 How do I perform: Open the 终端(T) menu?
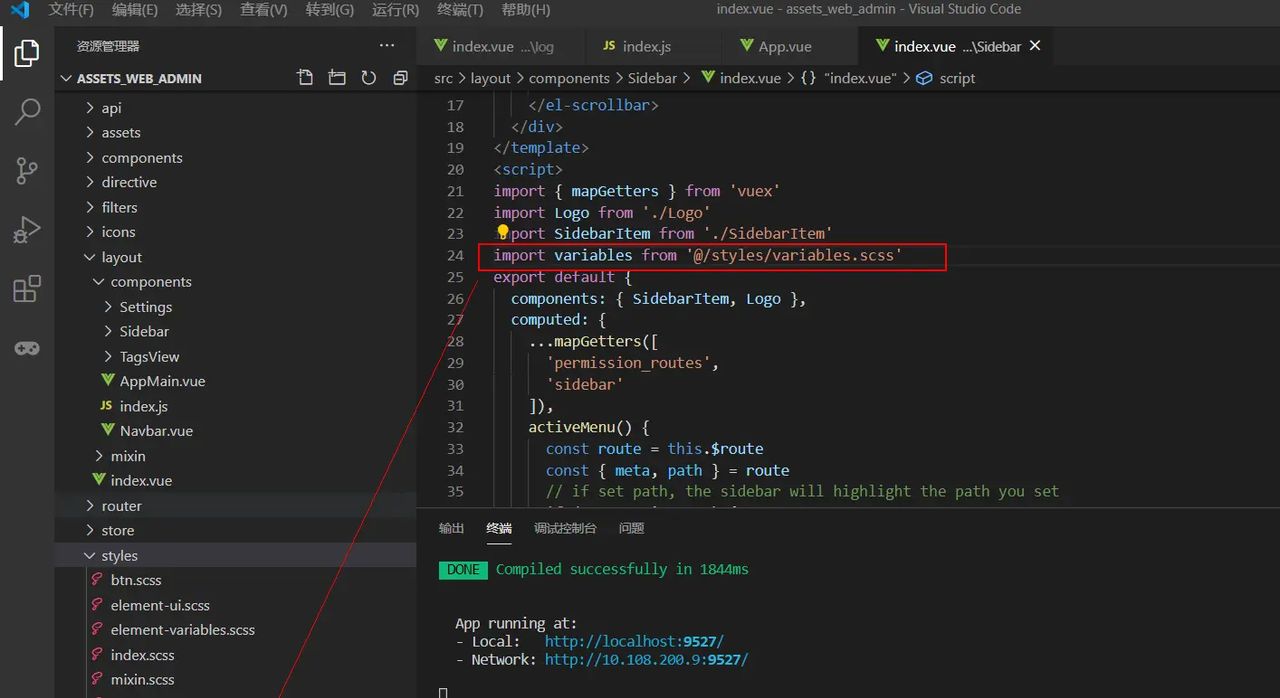coord(460,10)
